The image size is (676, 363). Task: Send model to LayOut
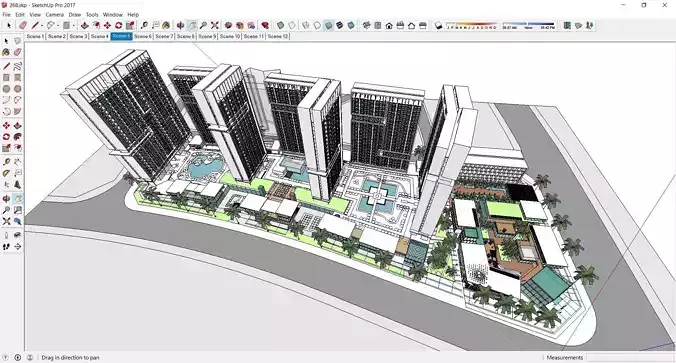pos(251,25)
